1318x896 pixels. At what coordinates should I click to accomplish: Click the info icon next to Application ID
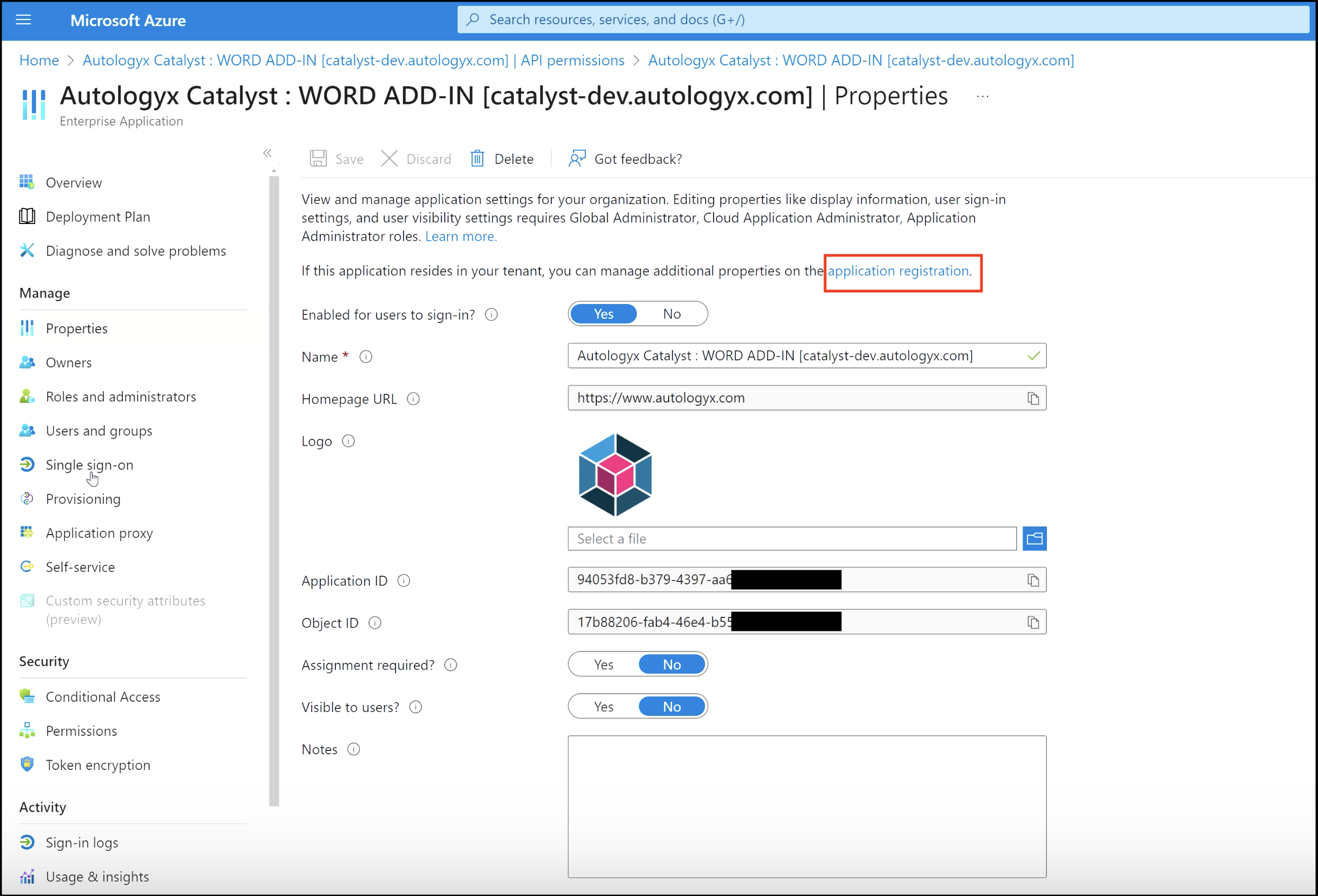point(404,580)
